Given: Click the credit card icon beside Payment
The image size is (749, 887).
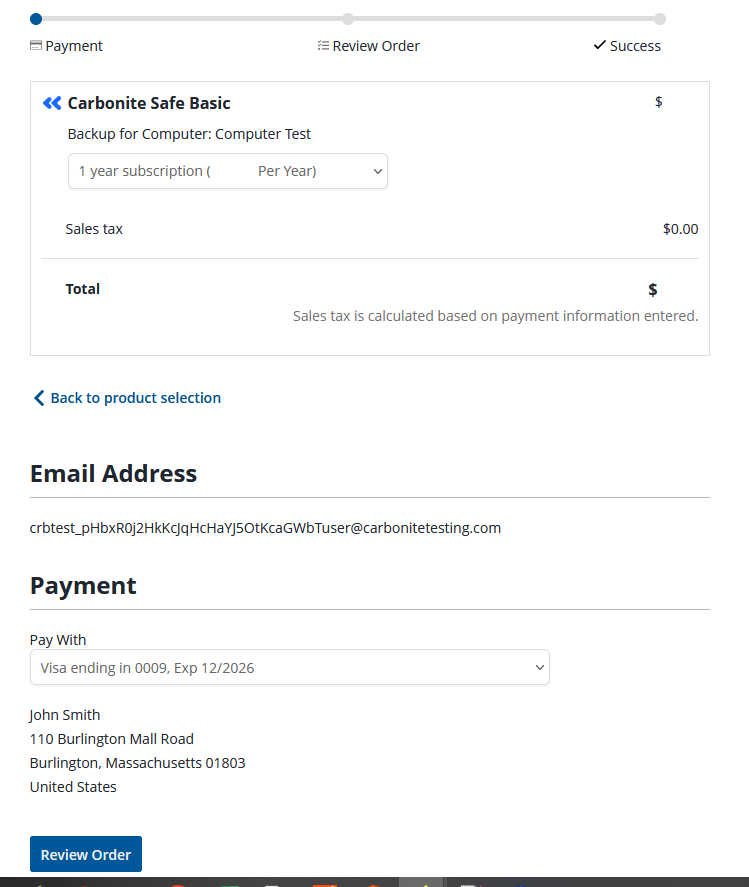Looking at the screenshot, I should (36, 46).
